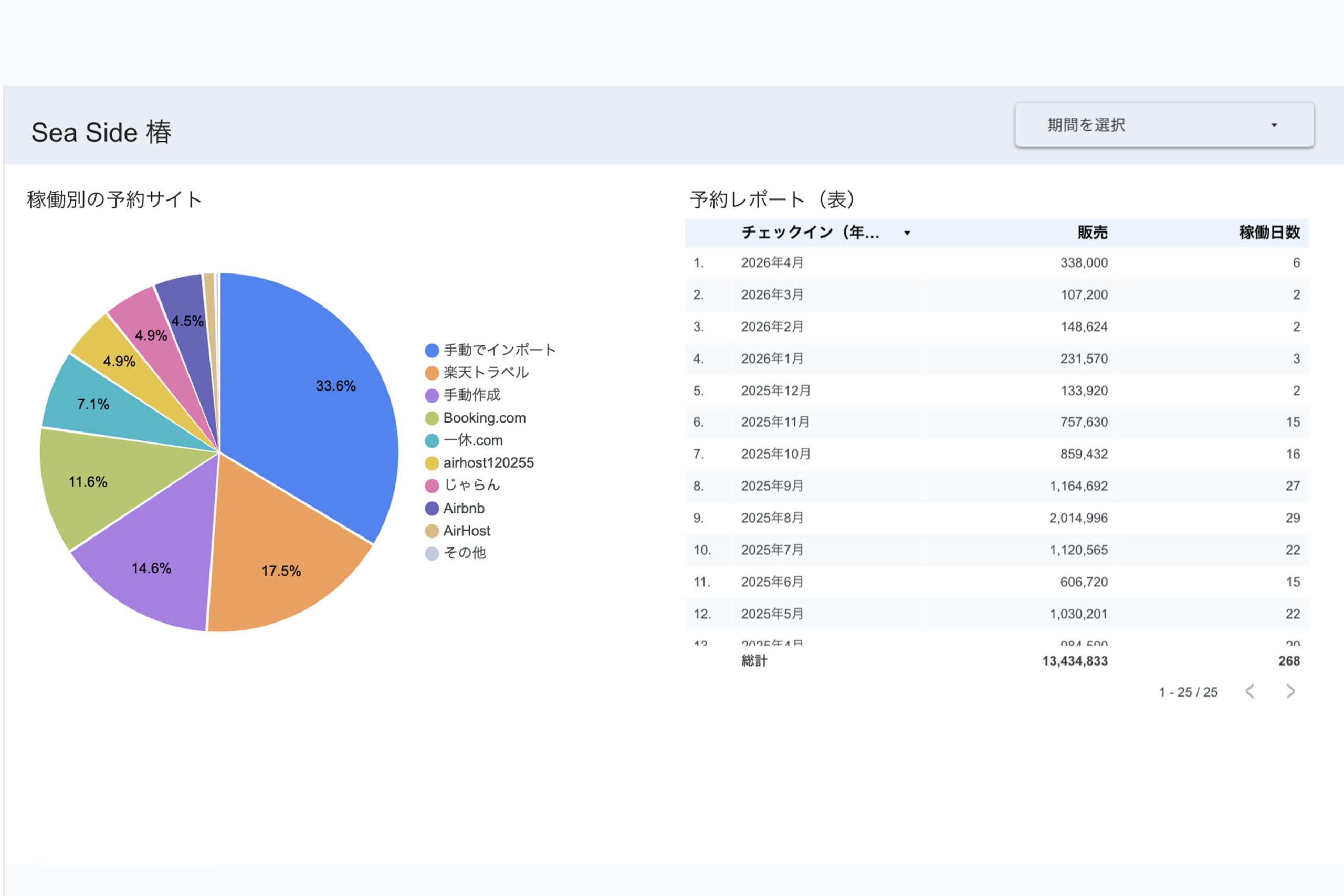
Task: Click the Airbnb legend dot
Action: 432,509
